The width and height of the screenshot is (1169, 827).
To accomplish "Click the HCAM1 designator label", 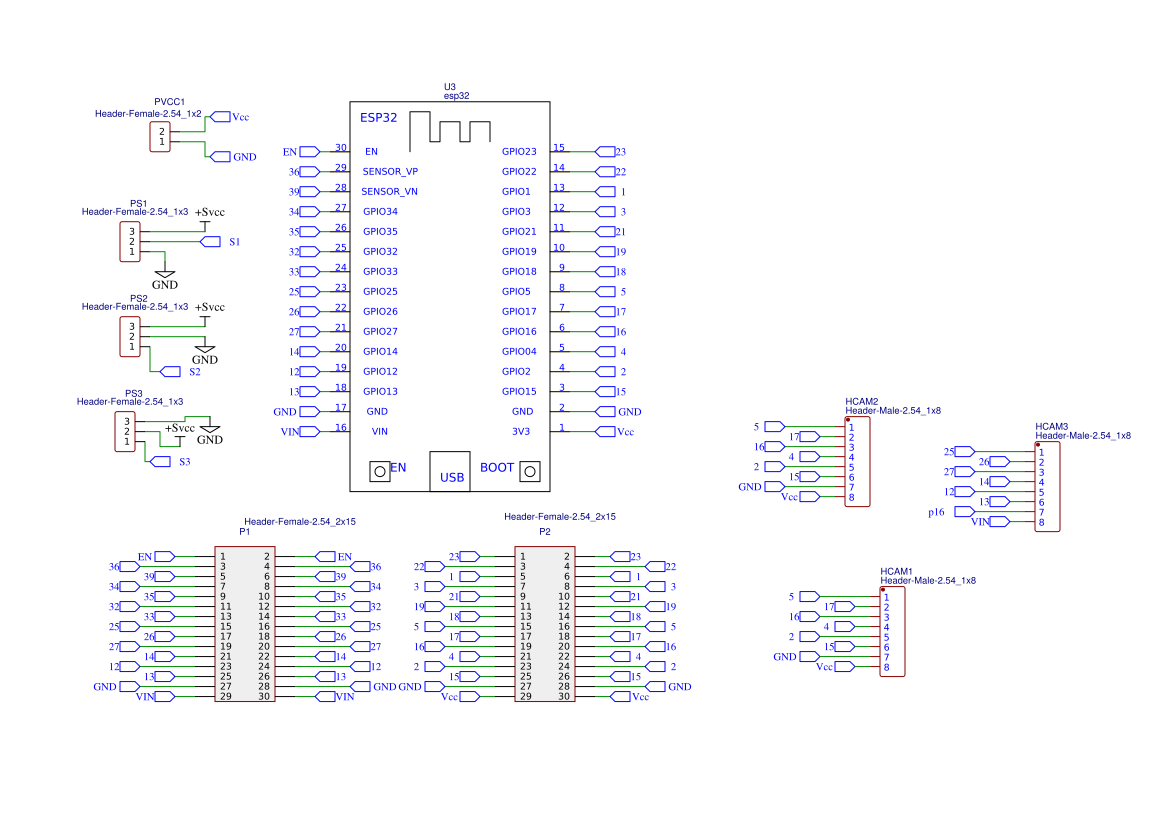I will [896, 571].
